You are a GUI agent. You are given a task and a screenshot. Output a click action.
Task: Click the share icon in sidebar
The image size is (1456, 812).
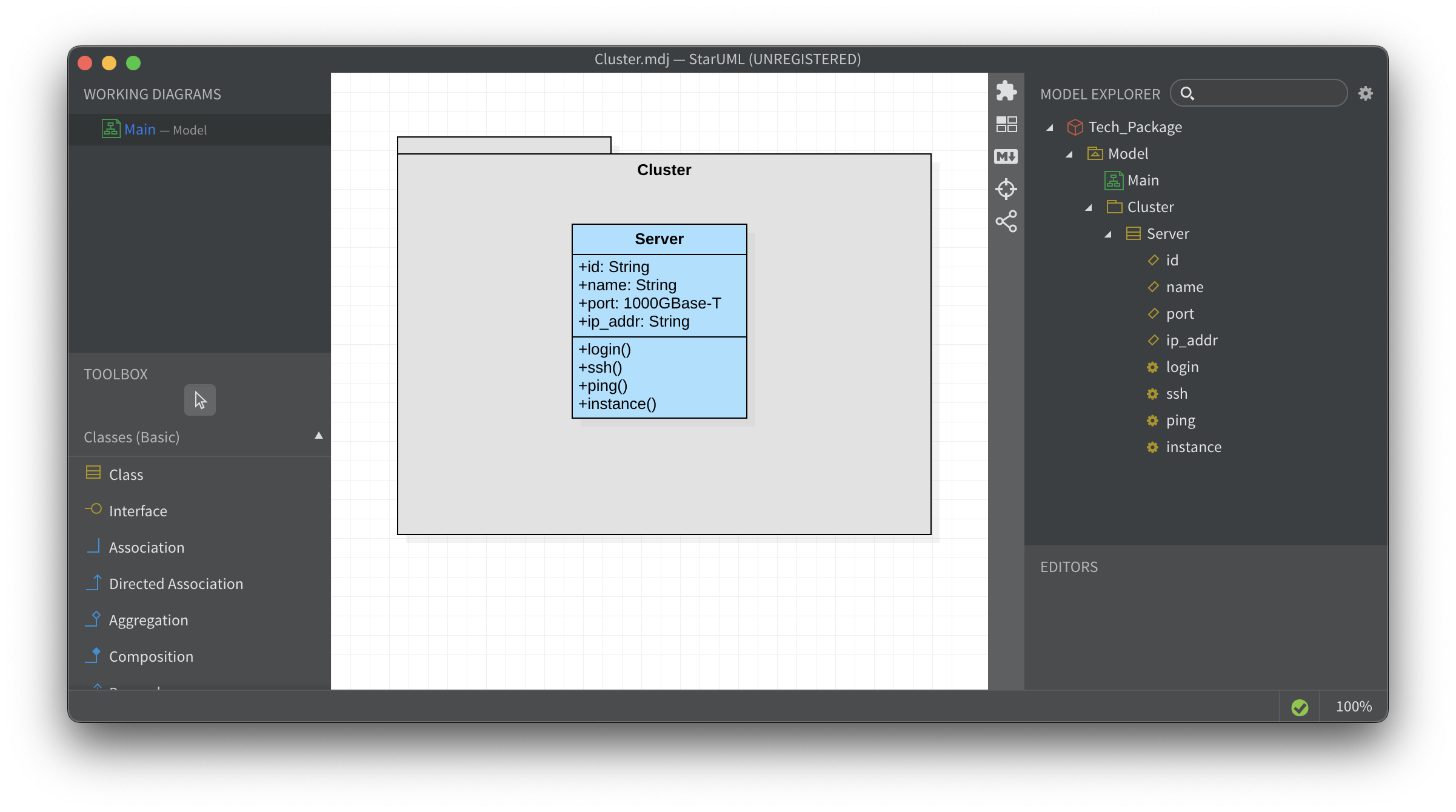[1006, 222]
